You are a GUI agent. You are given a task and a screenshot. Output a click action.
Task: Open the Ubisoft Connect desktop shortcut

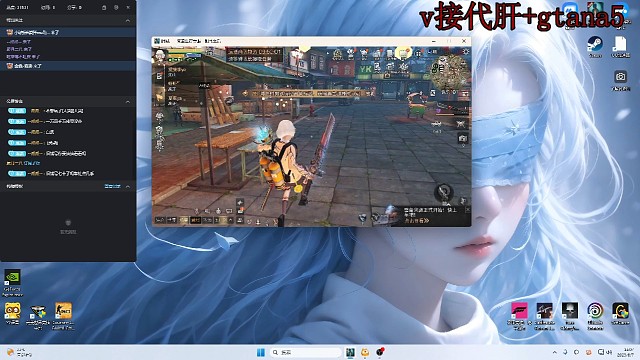tap(595, 316)
